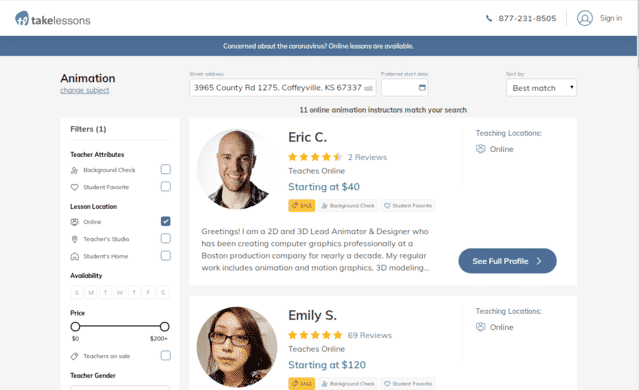Click the Background Check badge for Emily S.

point(348,383)
